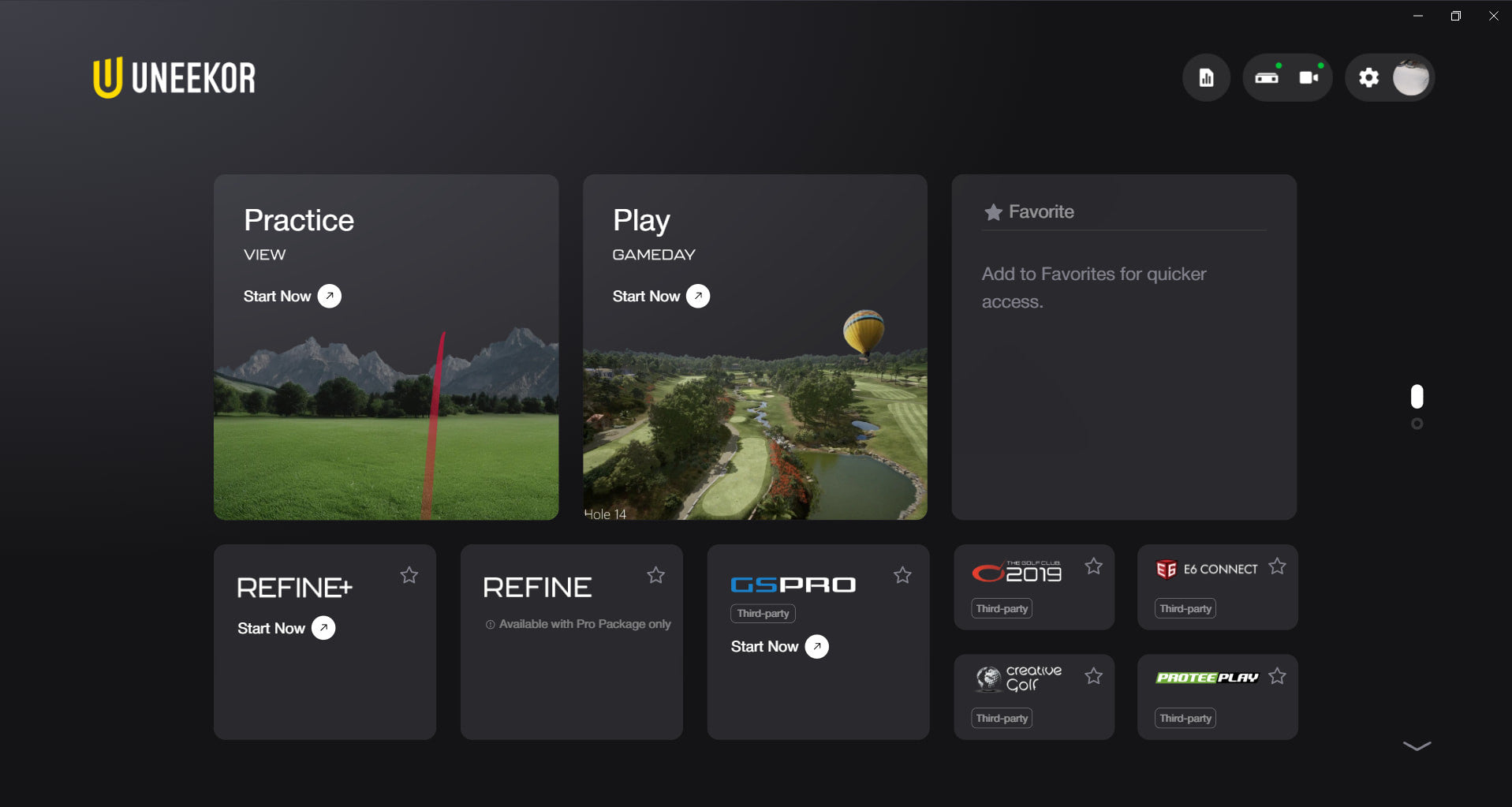Favorite REFINE+ with its star
This screenshot has width=1512, height=807.
tap(409, 575)
